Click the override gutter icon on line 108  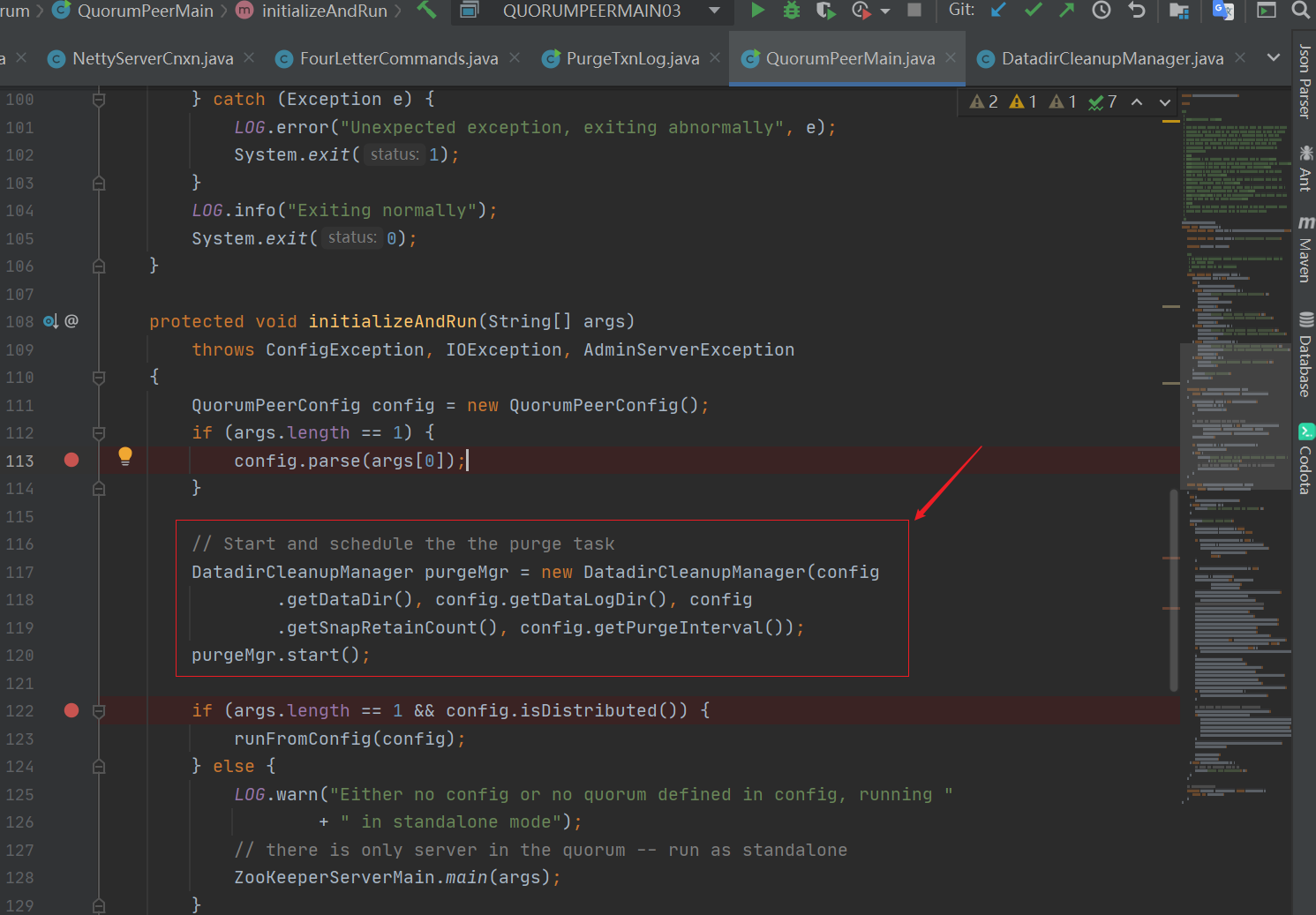click(x=50, y=321)
